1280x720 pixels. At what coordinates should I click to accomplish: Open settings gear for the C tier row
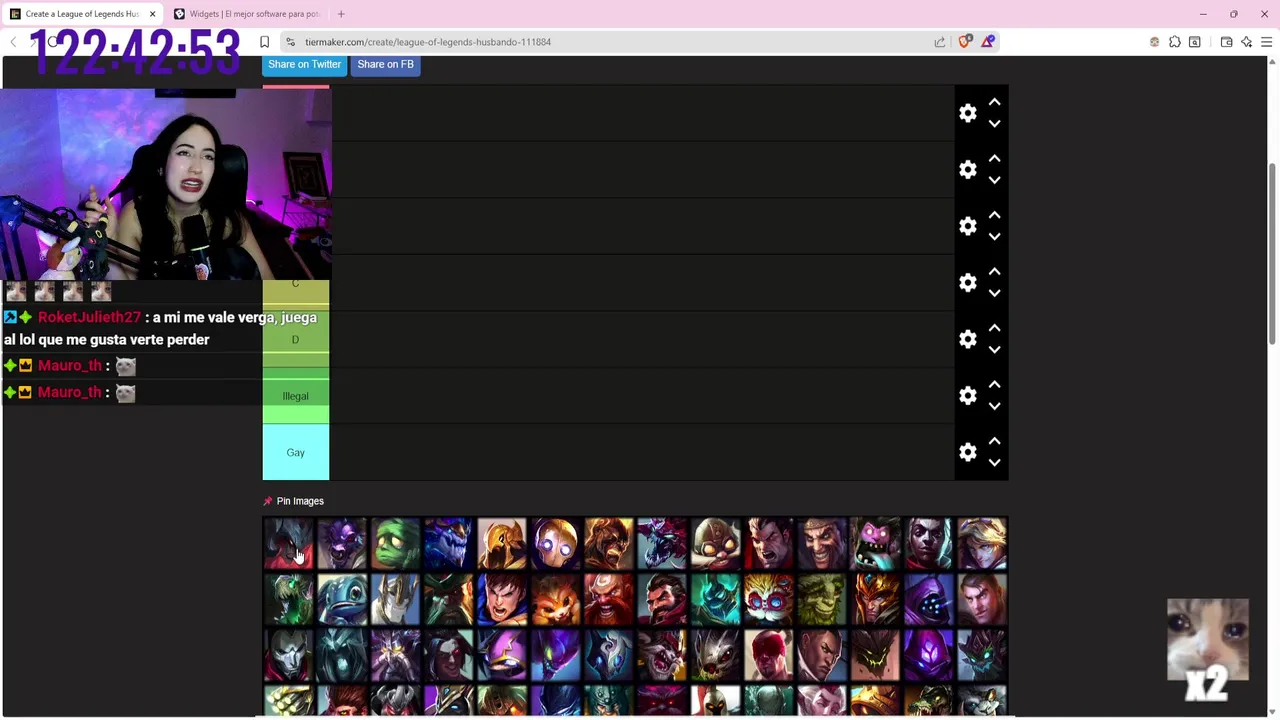[x=967, y=283]
